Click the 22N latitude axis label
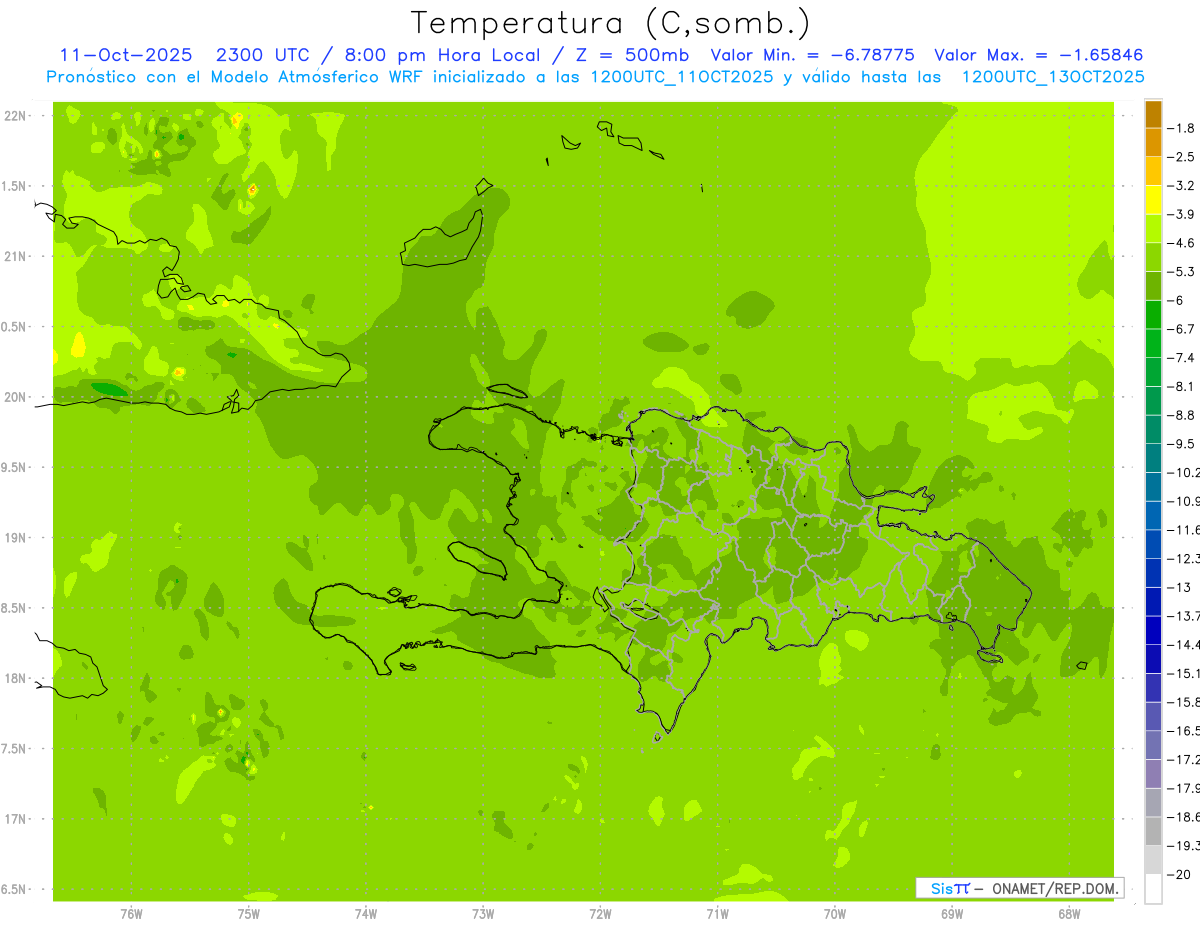 17,115
